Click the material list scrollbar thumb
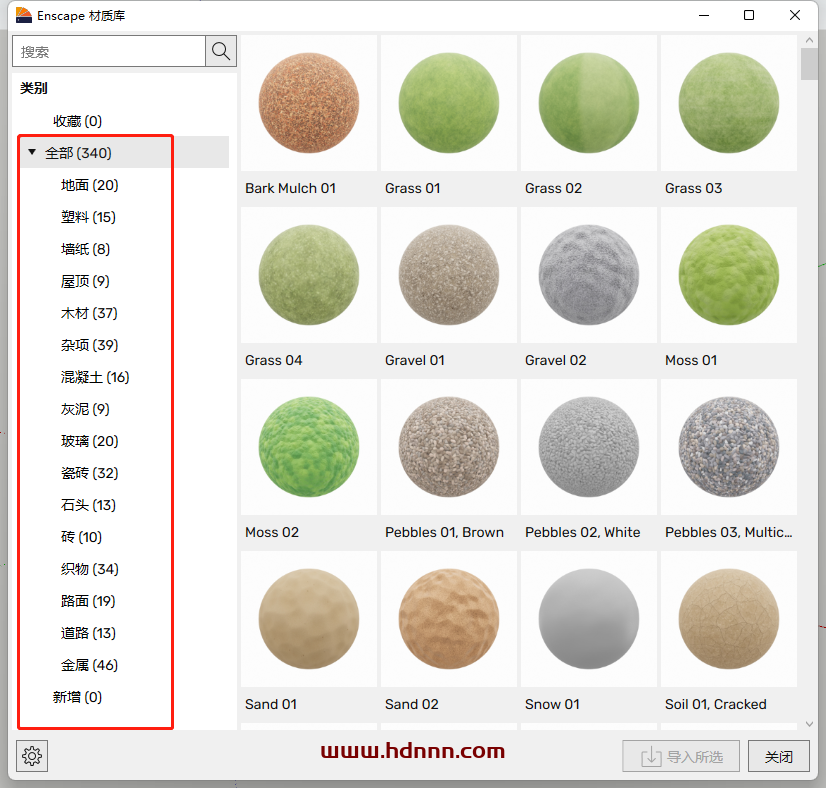Viewport: 826px width, 788px height. pyautogui.click(x=809, y=64)
